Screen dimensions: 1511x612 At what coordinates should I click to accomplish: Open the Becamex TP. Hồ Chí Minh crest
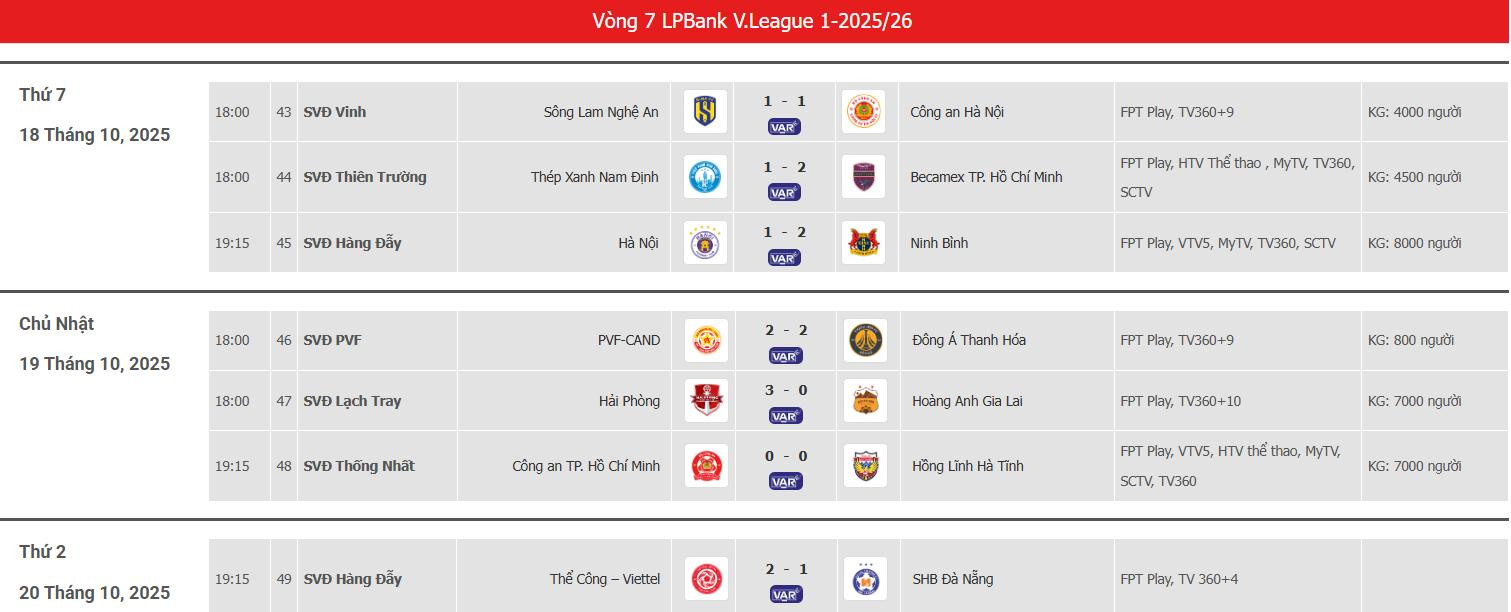tap(865, 176)
